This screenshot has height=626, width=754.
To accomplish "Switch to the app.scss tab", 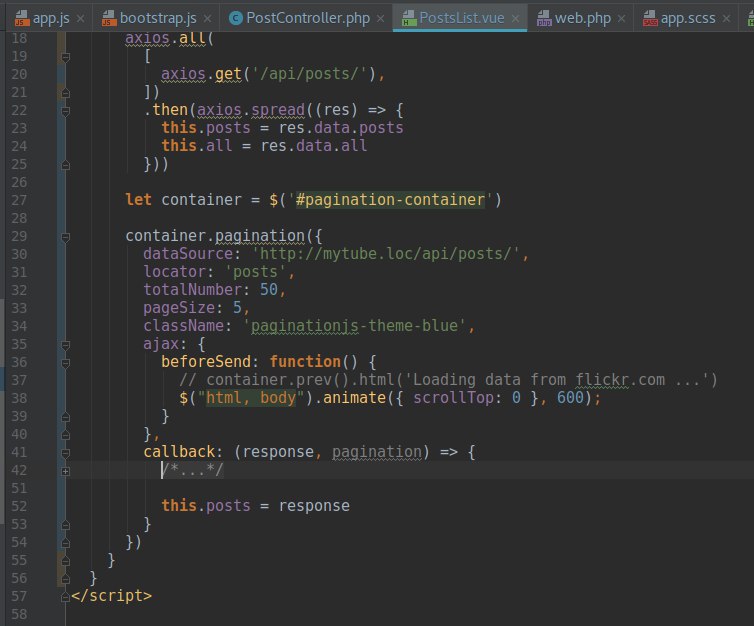I will [x=688, y=18].
